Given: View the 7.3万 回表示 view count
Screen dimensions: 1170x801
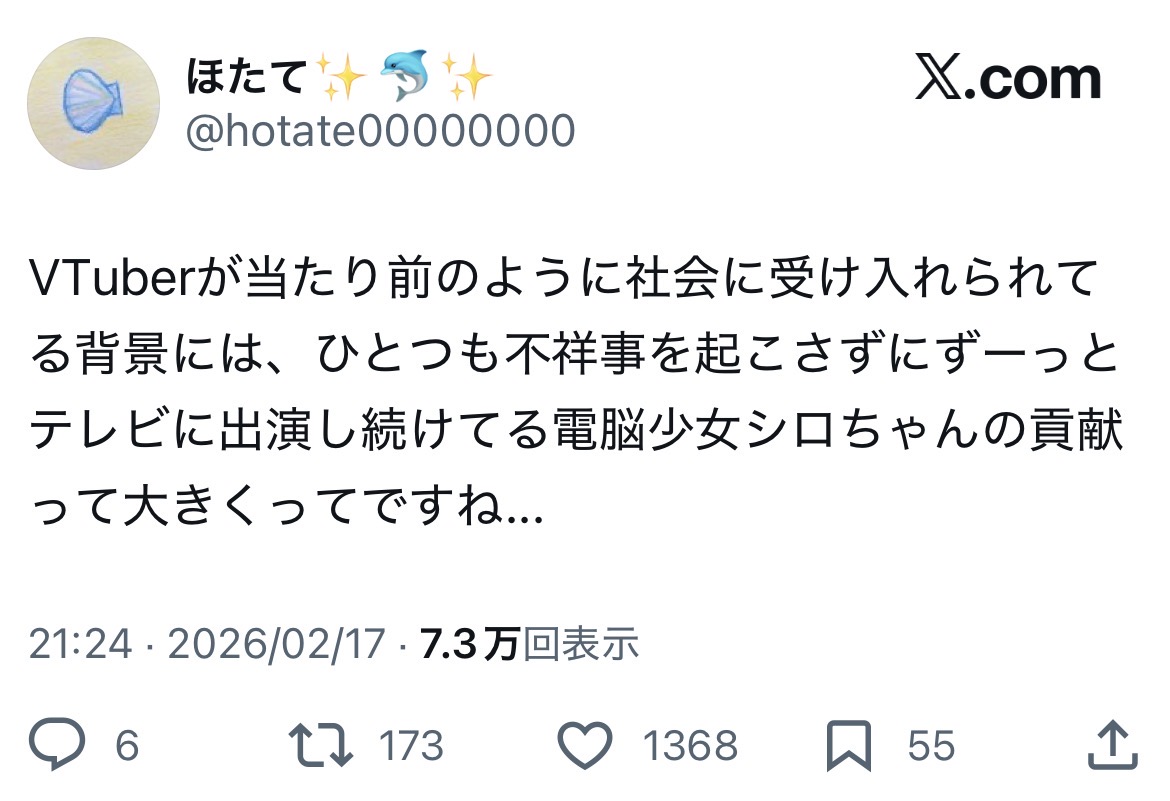Looking at the screenshot, I should (x=529, y=643).
